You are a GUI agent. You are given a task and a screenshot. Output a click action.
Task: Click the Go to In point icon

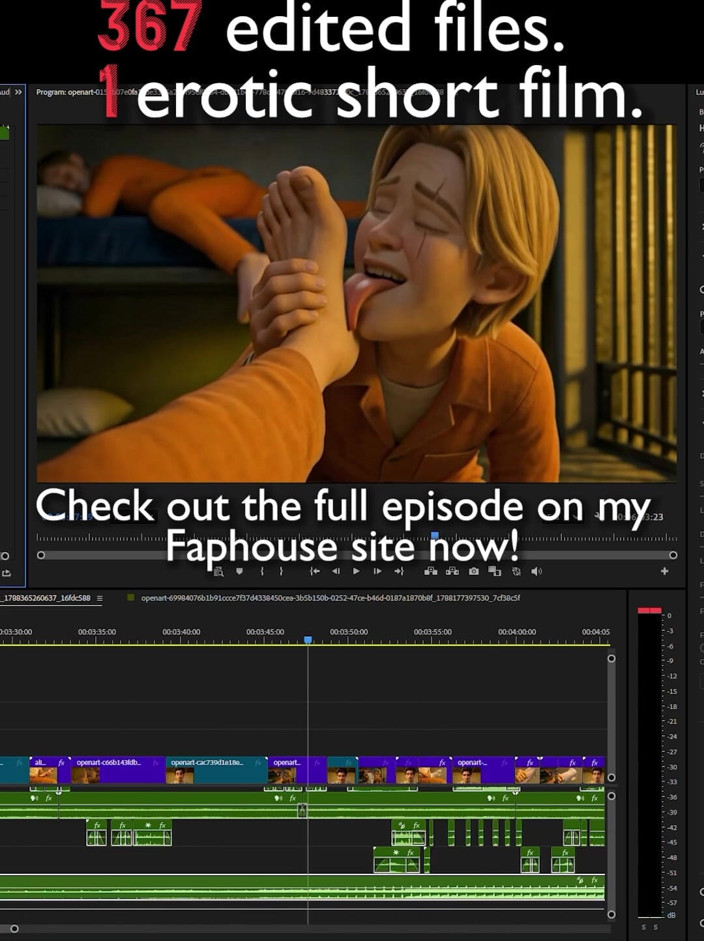click(x=314, y=571)
